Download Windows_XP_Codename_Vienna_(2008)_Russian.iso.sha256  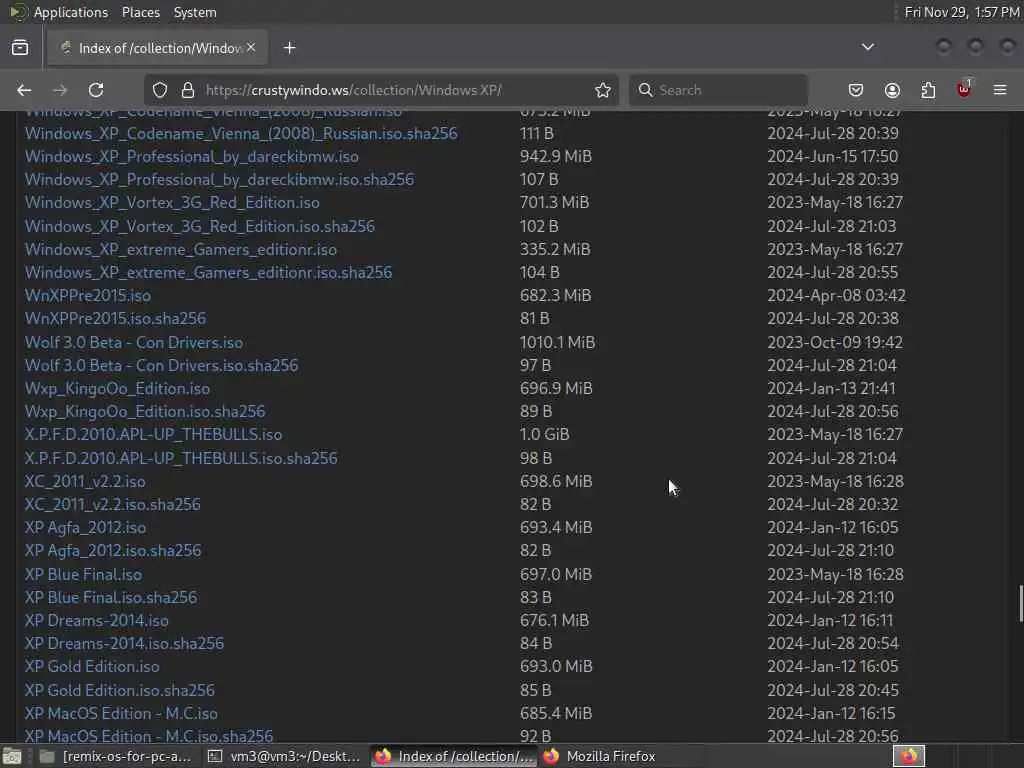point(241,133)
